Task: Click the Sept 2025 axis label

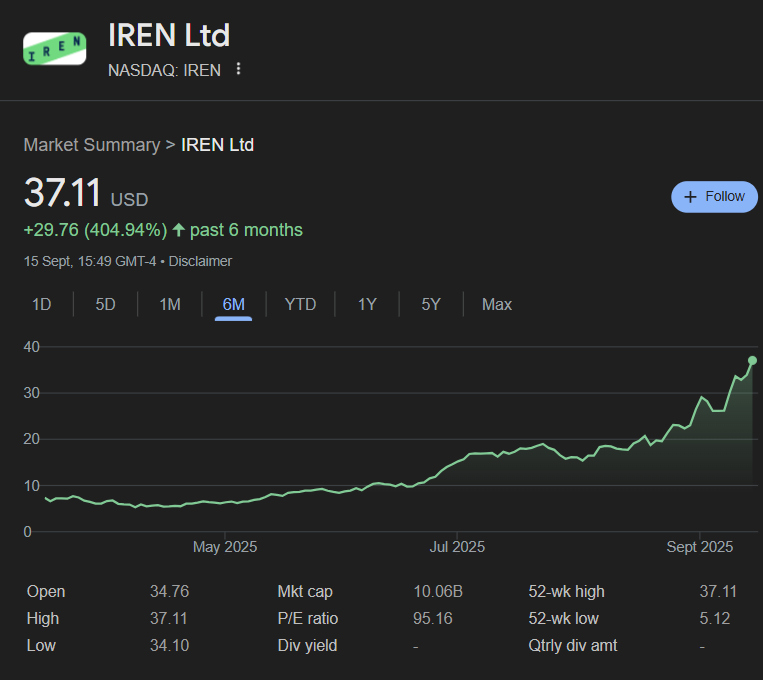Action: coord(700,547)
